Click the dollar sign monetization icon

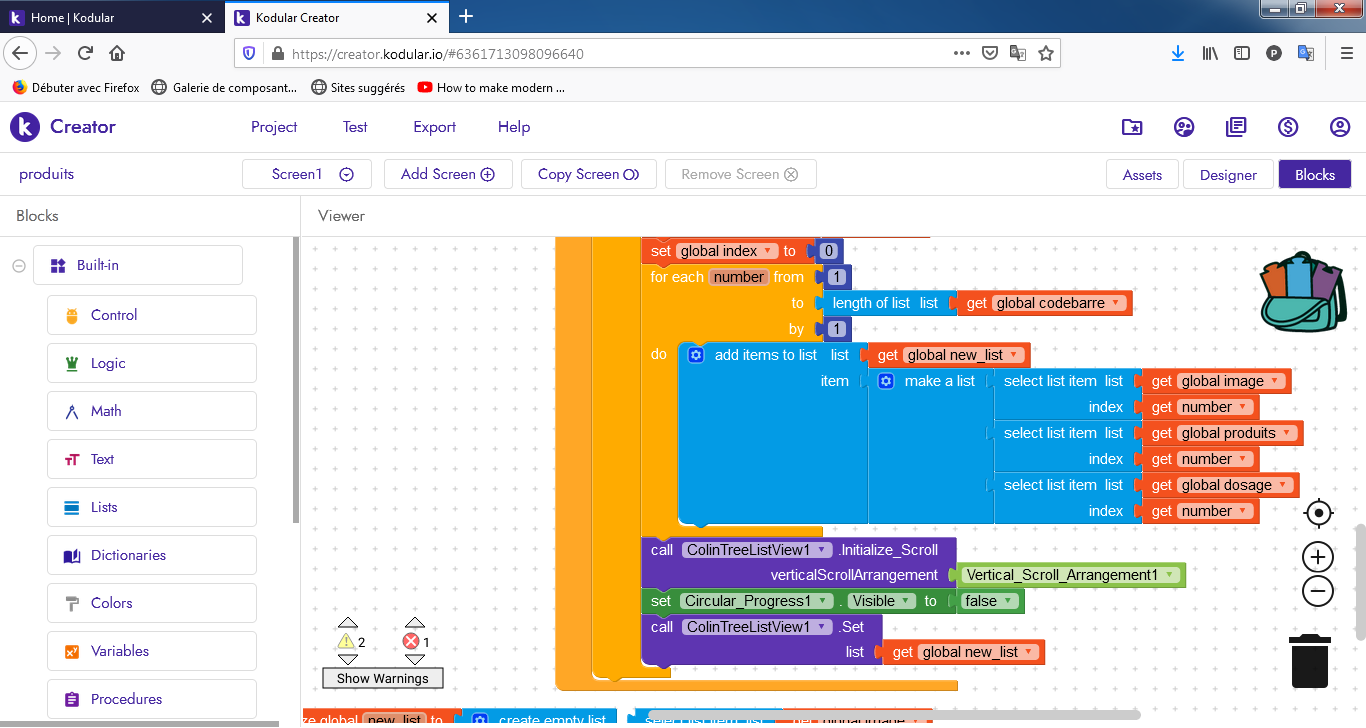pos(1288,127)
